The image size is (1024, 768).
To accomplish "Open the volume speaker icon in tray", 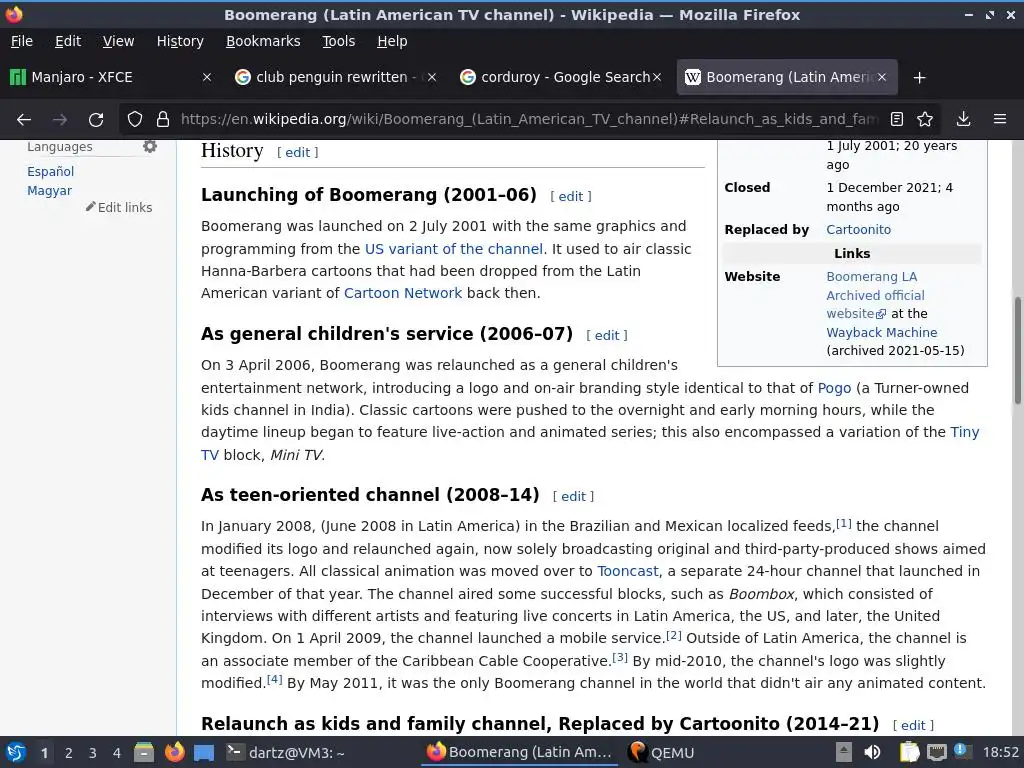I will (872, 752).
